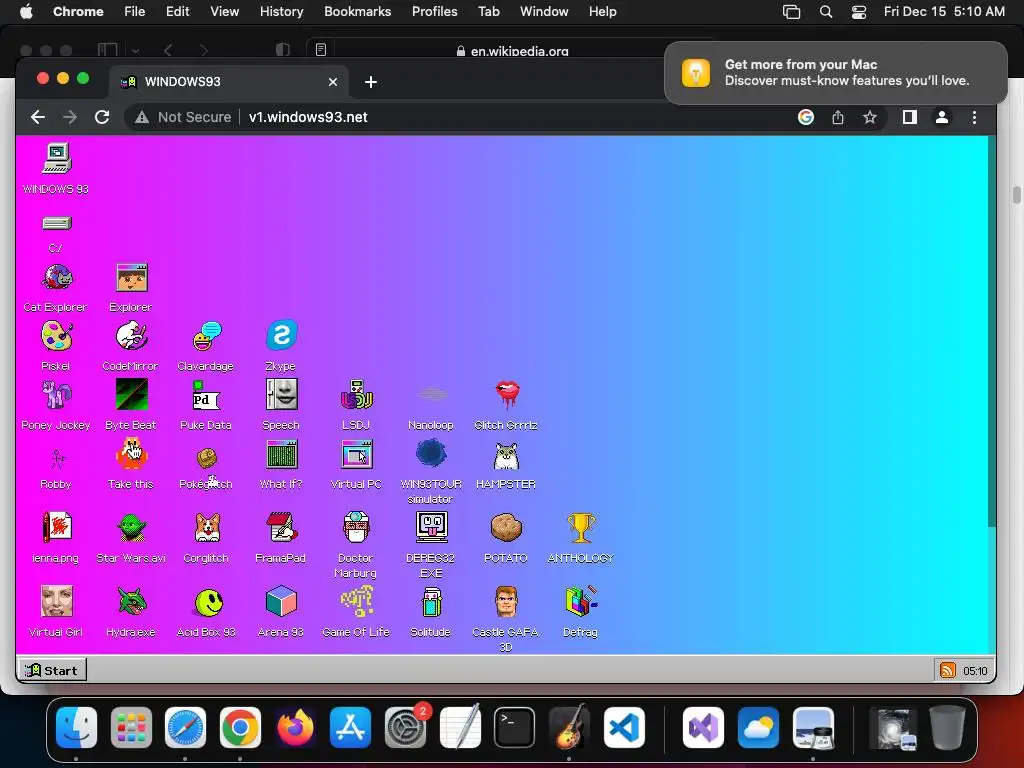
Task: Launch the Defrag utility icon
Action: click(x=581, y=601)
